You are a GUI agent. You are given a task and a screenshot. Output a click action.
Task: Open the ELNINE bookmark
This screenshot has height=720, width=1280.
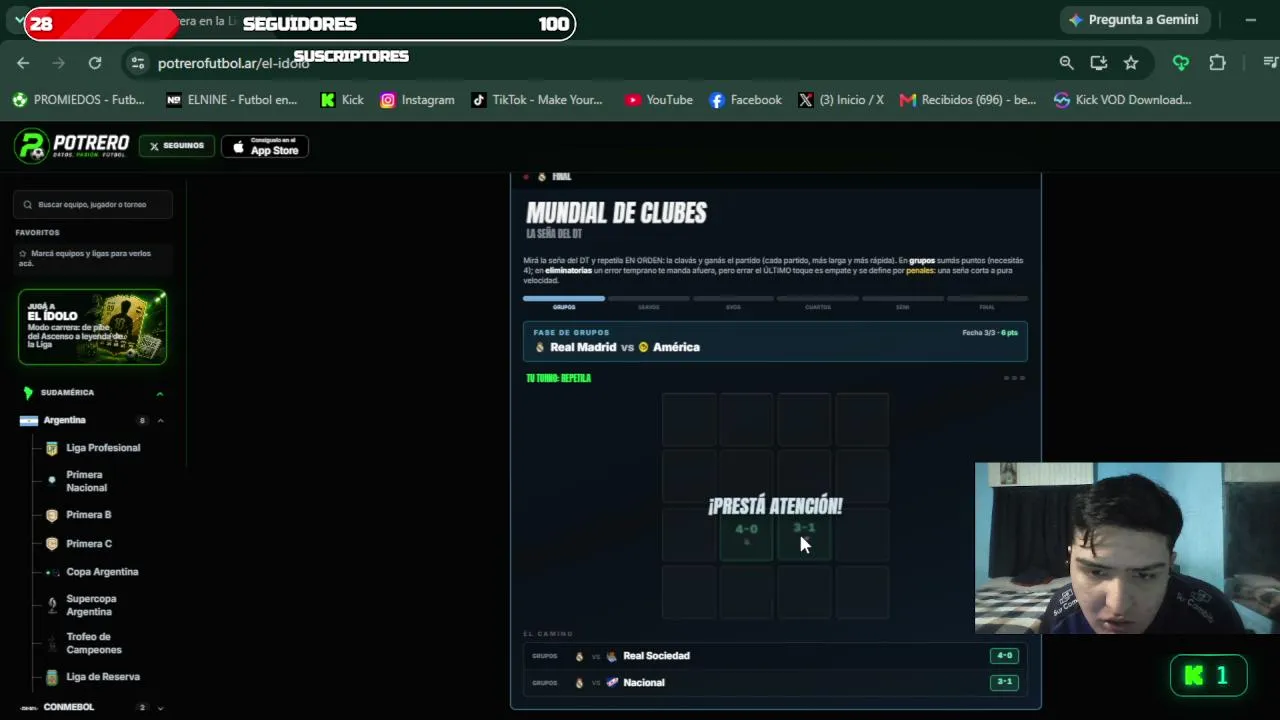coord(232,100)
